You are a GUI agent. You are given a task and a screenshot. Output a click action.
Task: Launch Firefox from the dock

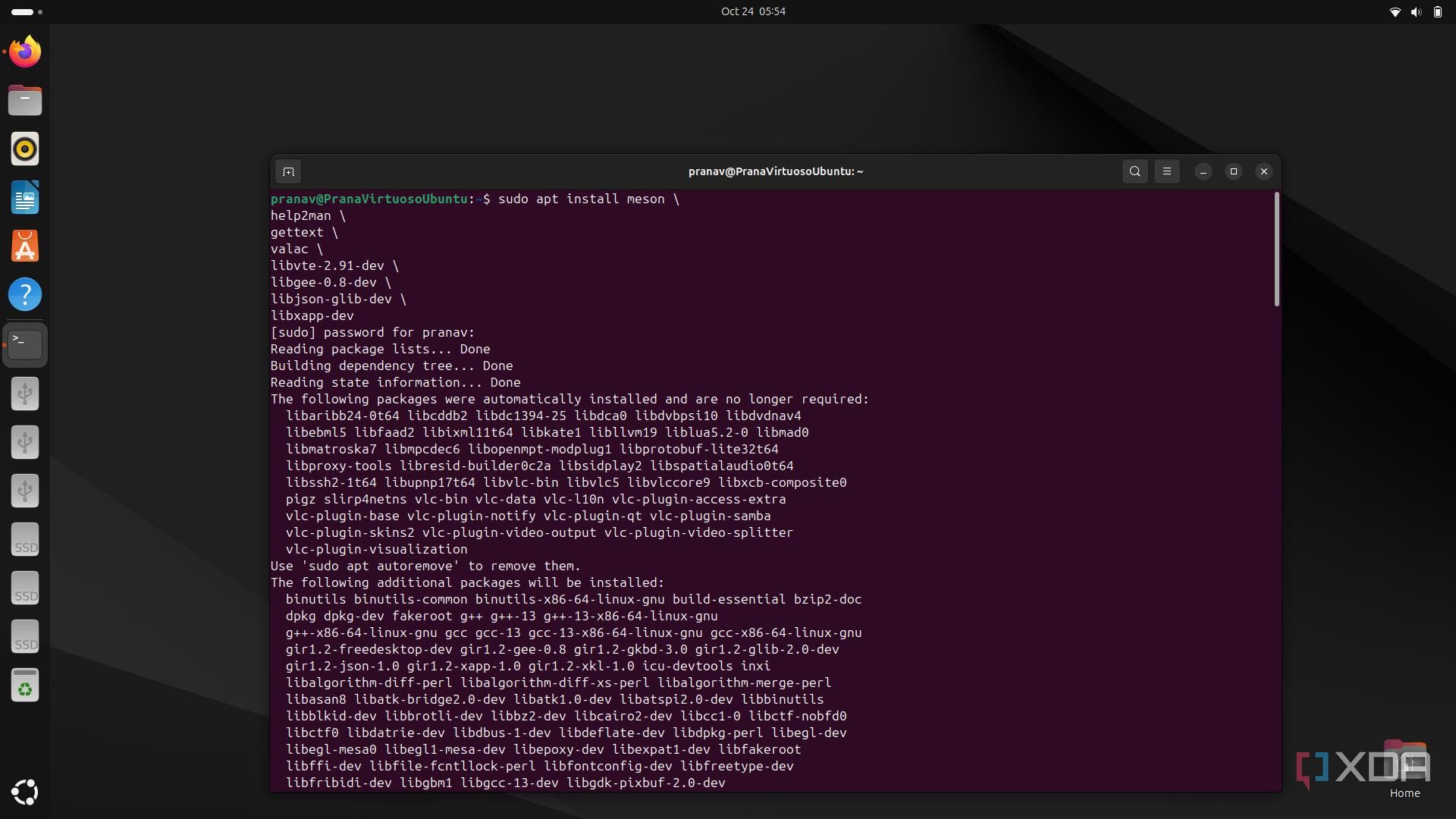pyautogui.click(x=25, y=52)
